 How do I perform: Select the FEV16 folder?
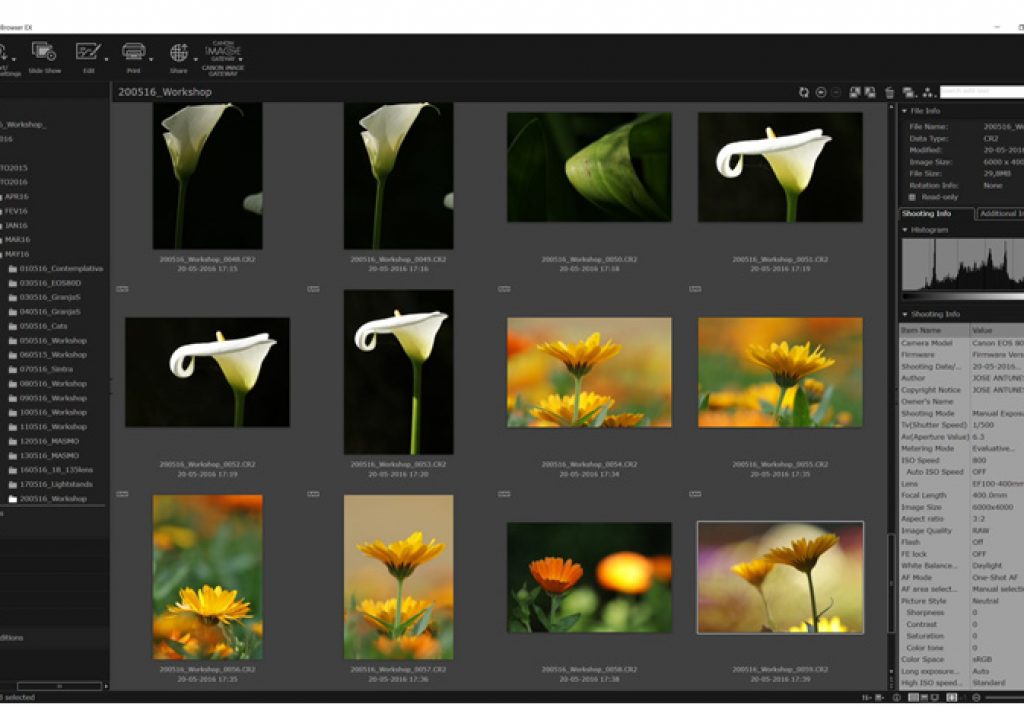[16, 211]
